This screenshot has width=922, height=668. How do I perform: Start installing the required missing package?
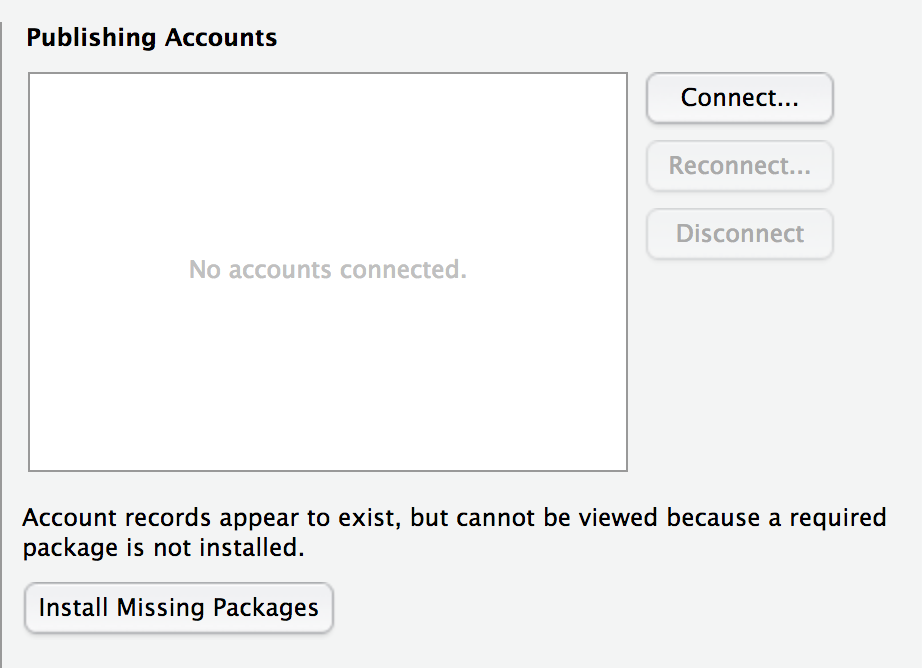[178, 608]
